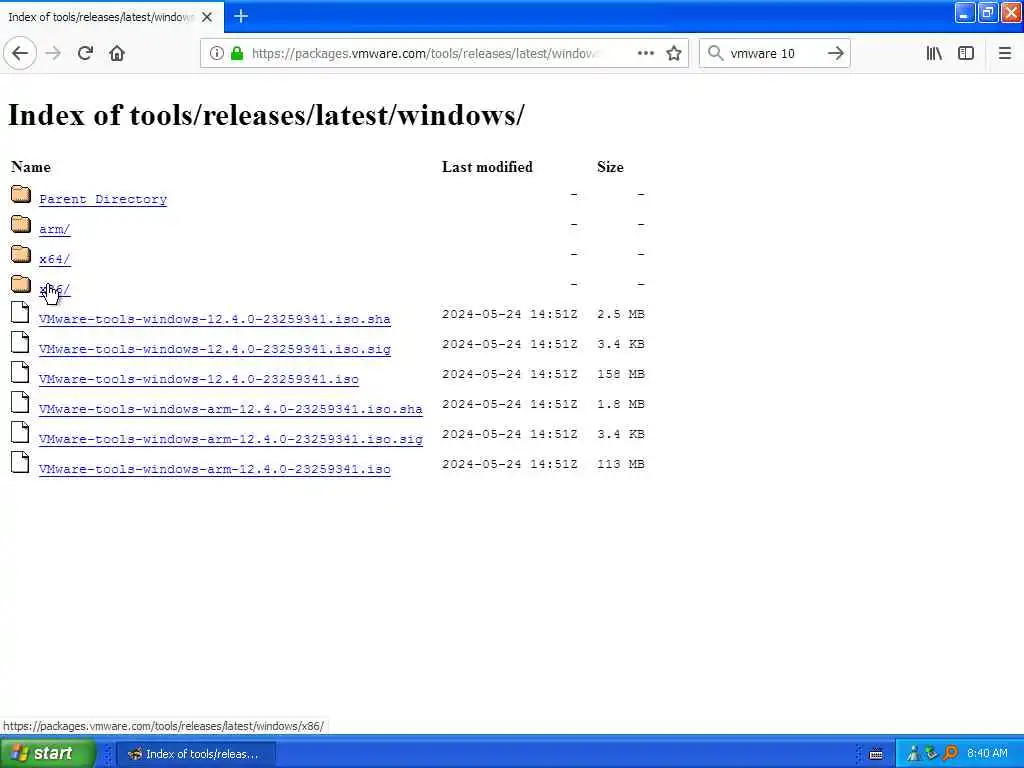The width and height of the screenshot is (1024, 768).
Task: Download VMware-tools-windows-12.4.0-23259341.iso.sig
Action: [215, 349]
